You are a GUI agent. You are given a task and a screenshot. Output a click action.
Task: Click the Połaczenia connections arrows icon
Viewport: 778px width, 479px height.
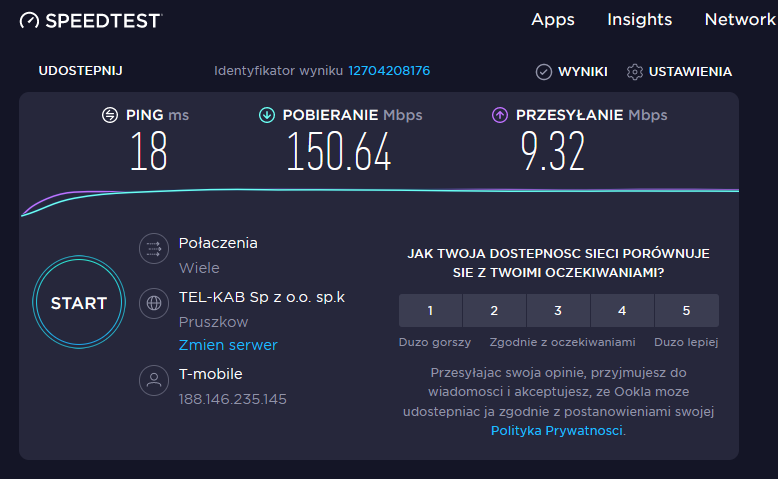click(154, 248)
